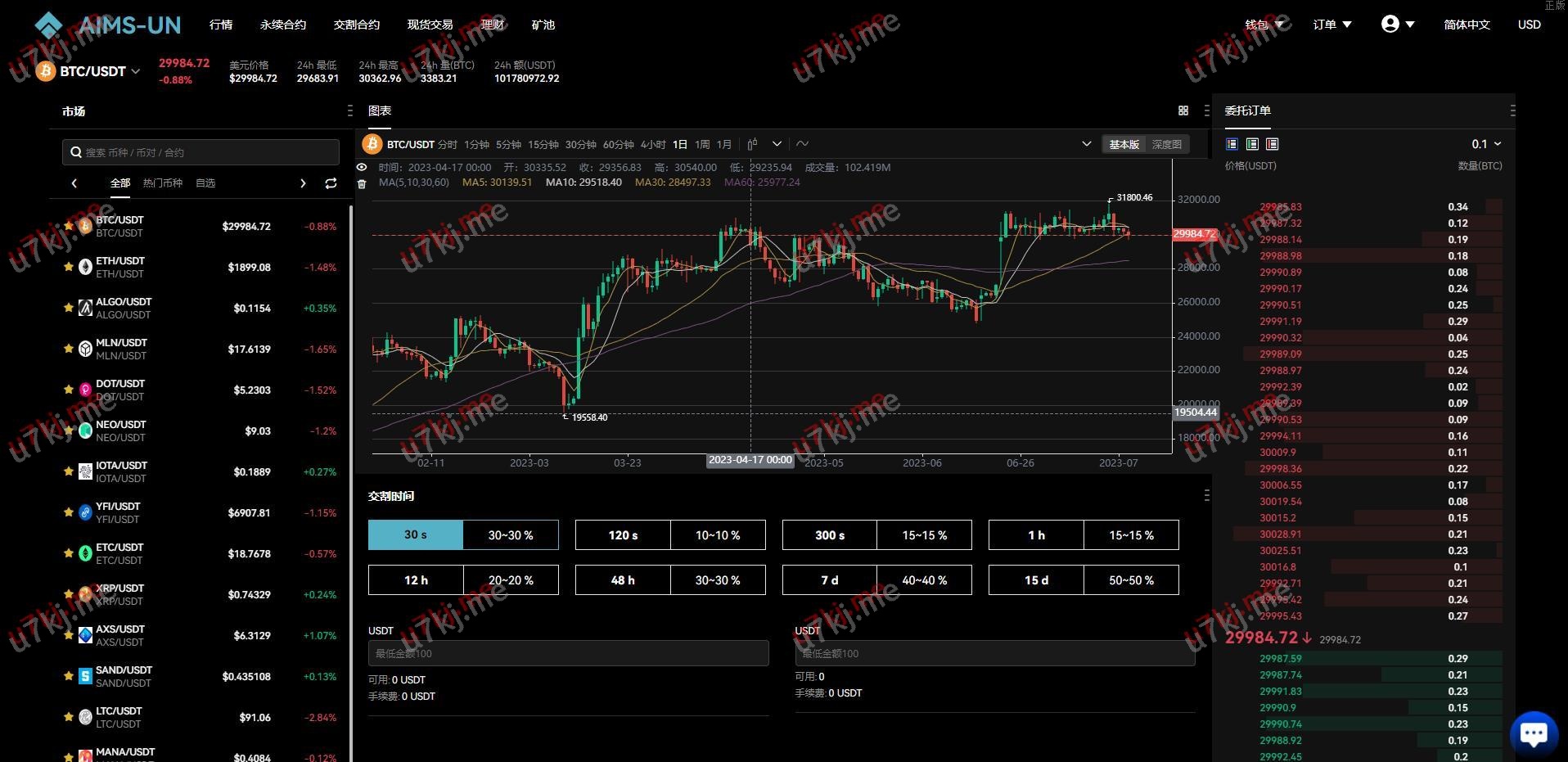This screenshot has width=1568, height=762.
Task: Show sell-only order book view
Action: click(x=1272, y=144)
